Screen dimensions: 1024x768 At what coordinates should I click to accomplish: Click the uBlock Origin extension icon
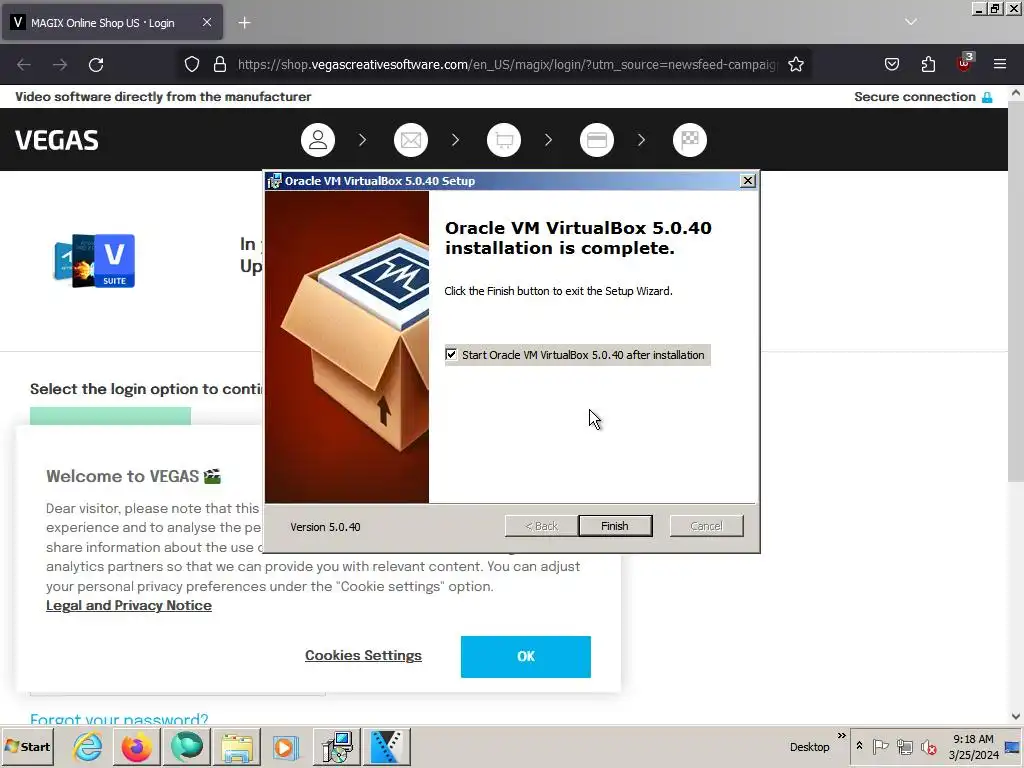tap(964, 63)
